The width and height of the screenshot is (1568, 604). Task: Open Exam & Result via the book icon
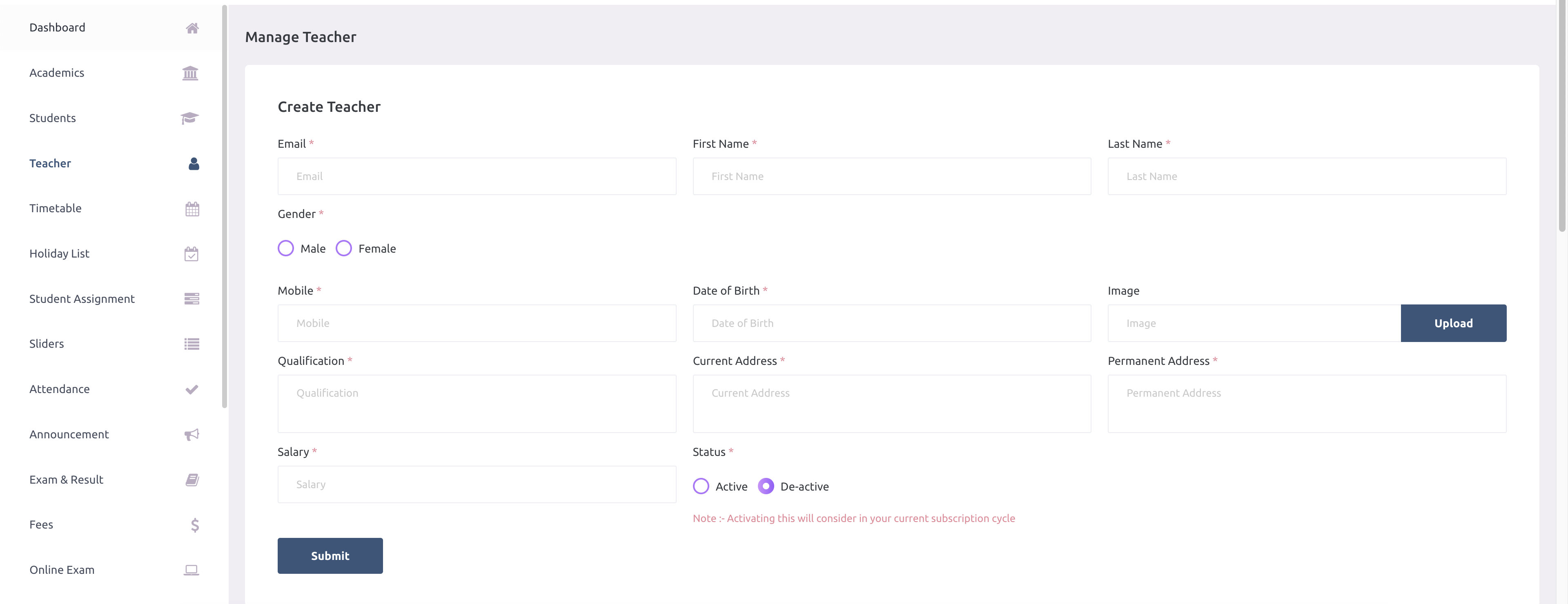191,479
